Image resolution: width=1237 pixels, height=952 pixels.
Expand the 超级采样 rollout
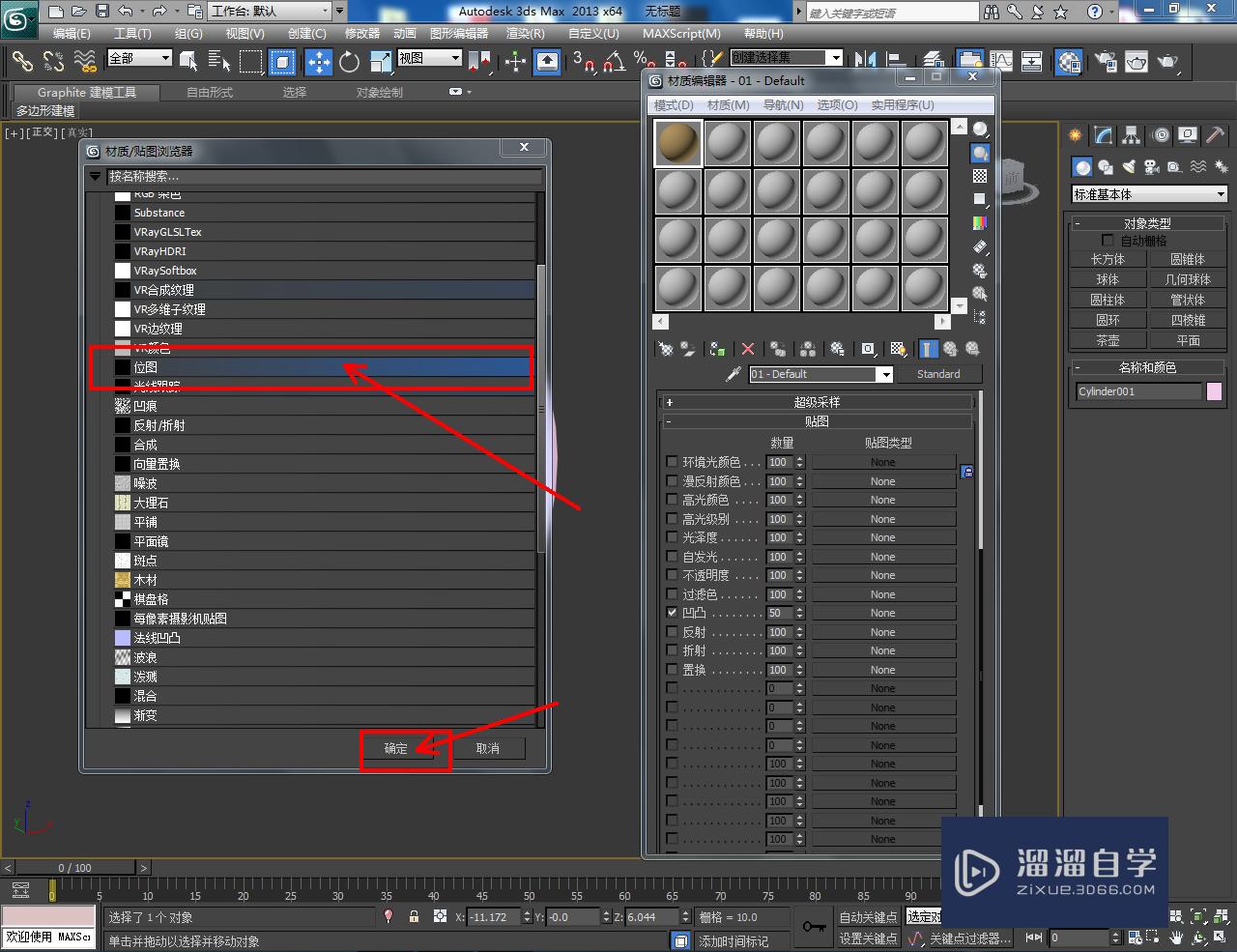coord(817,402)
